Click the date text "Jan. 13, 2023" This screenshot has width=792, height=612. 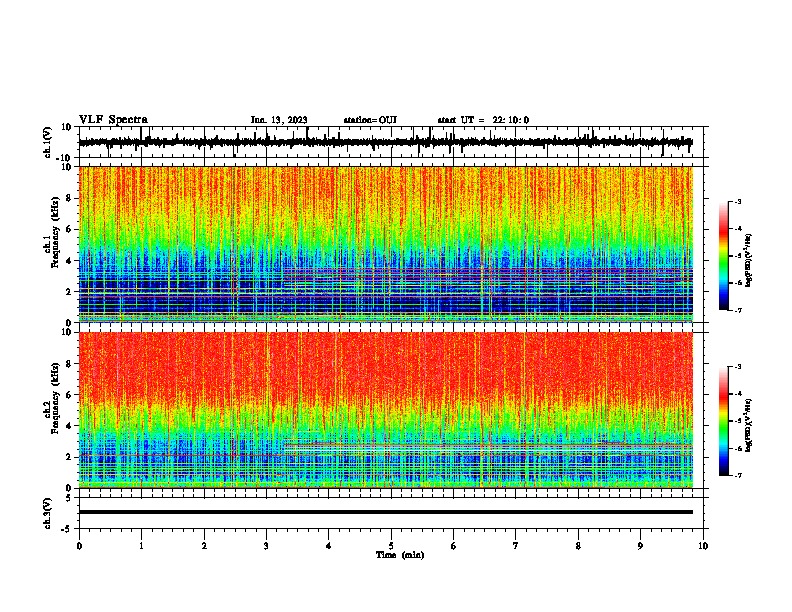(279, 120)
